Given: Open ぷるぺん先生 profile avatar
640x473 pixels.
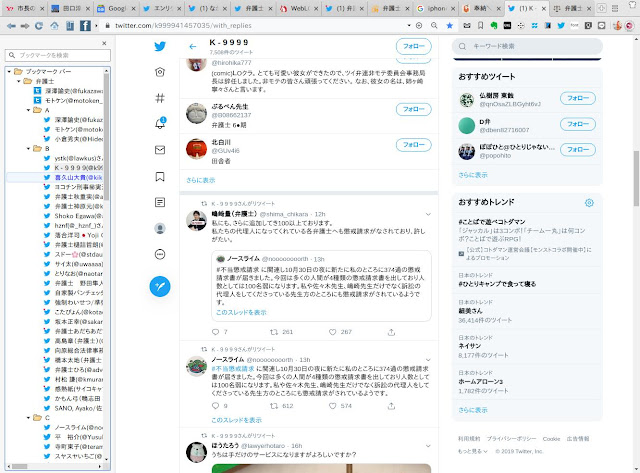Looking at the screenshot, I should [196, 113].
